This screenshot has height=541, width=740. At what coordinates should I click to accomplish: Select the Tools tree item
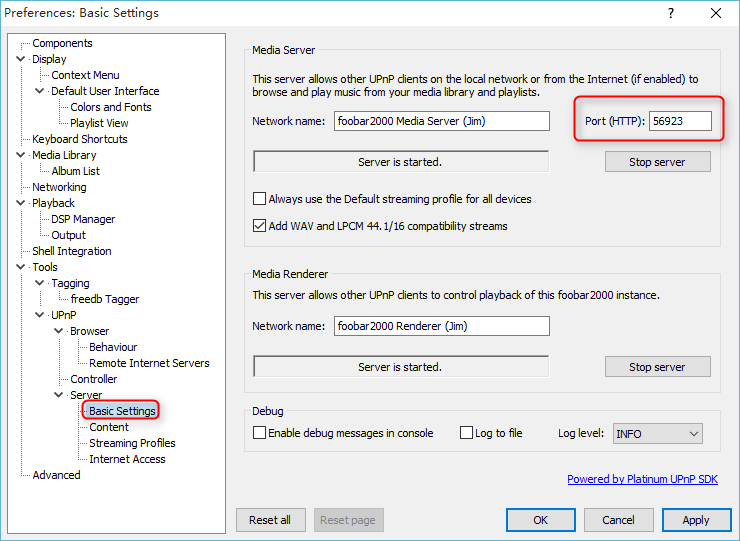pyautogui.click(x=45, y=267)
